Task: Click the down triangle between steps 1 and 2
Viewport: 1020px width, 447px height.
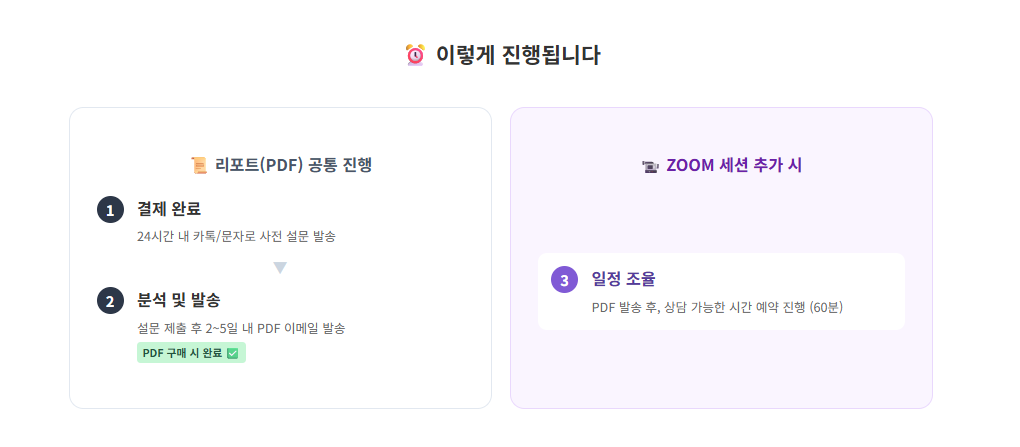Action: [x=280, y=268]
